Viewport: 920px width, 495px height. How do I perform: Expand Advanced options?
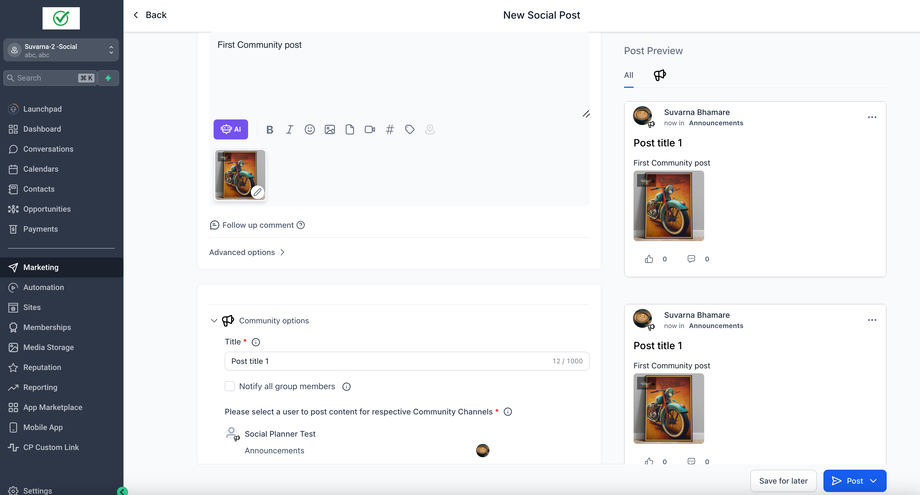[x=247, y=252]
